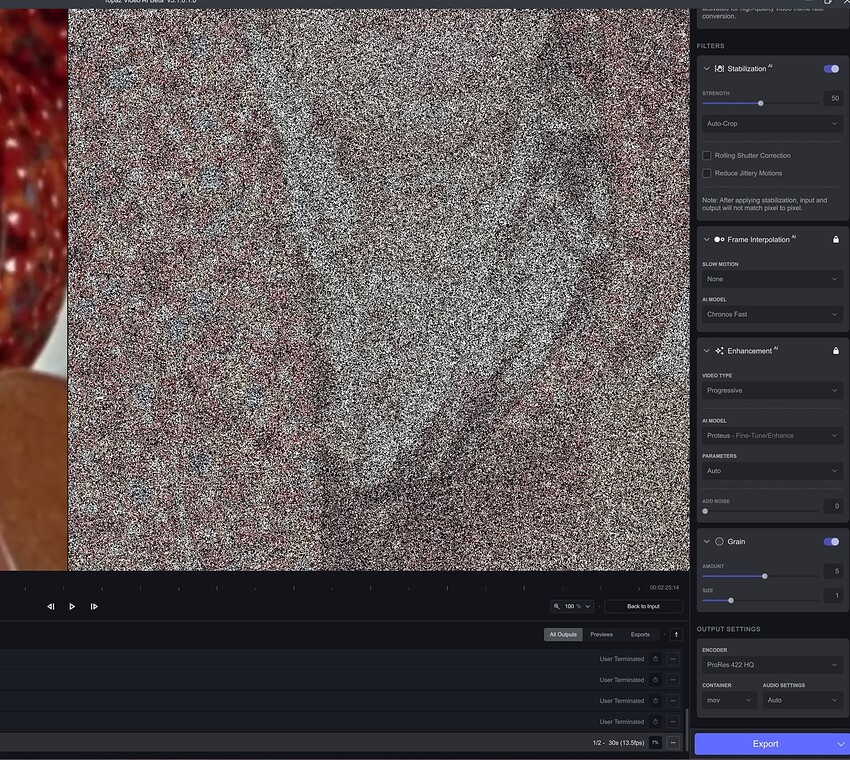Click the 00:02:25:14 timecode
The image size is (850, 760).
point(664,588)
